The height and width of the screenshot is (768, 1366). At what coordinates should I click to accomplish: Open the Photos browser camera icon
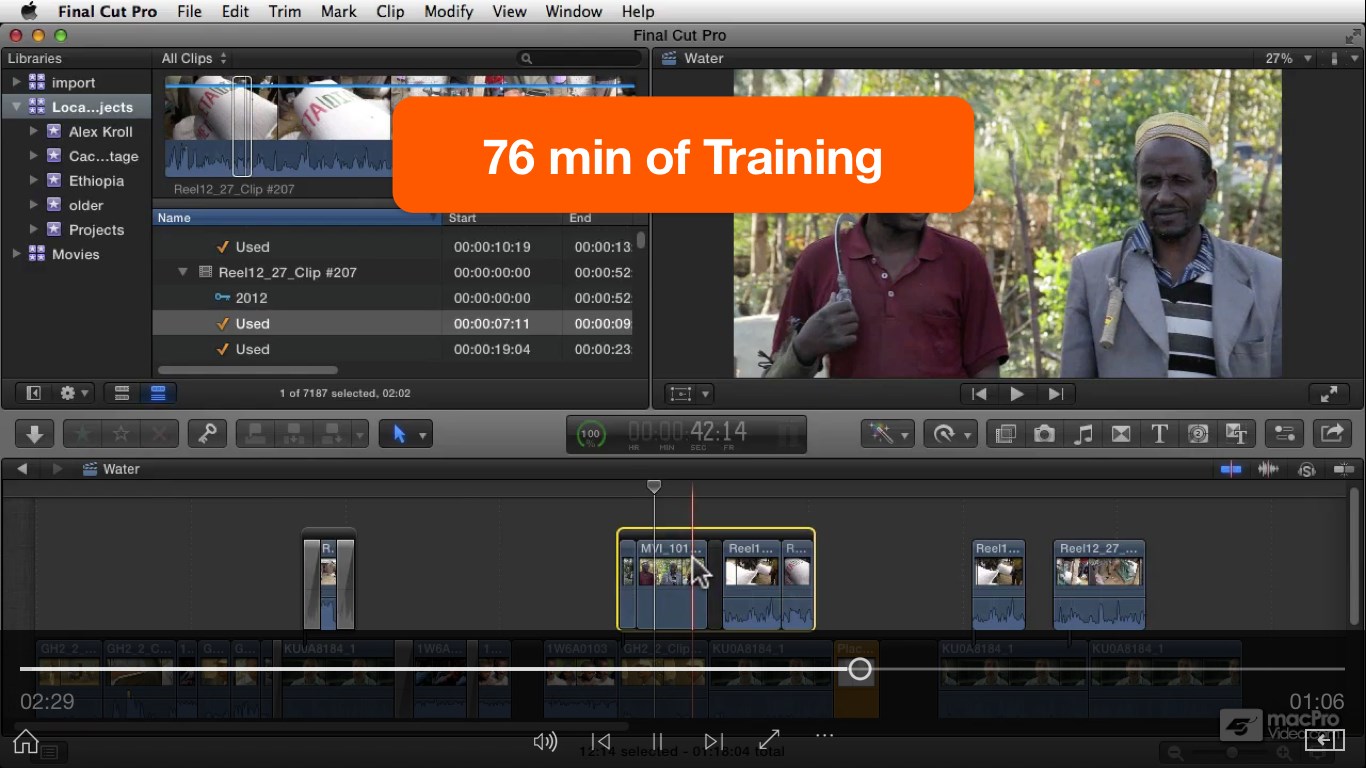pyautogui.click(x=1044, y=434)
